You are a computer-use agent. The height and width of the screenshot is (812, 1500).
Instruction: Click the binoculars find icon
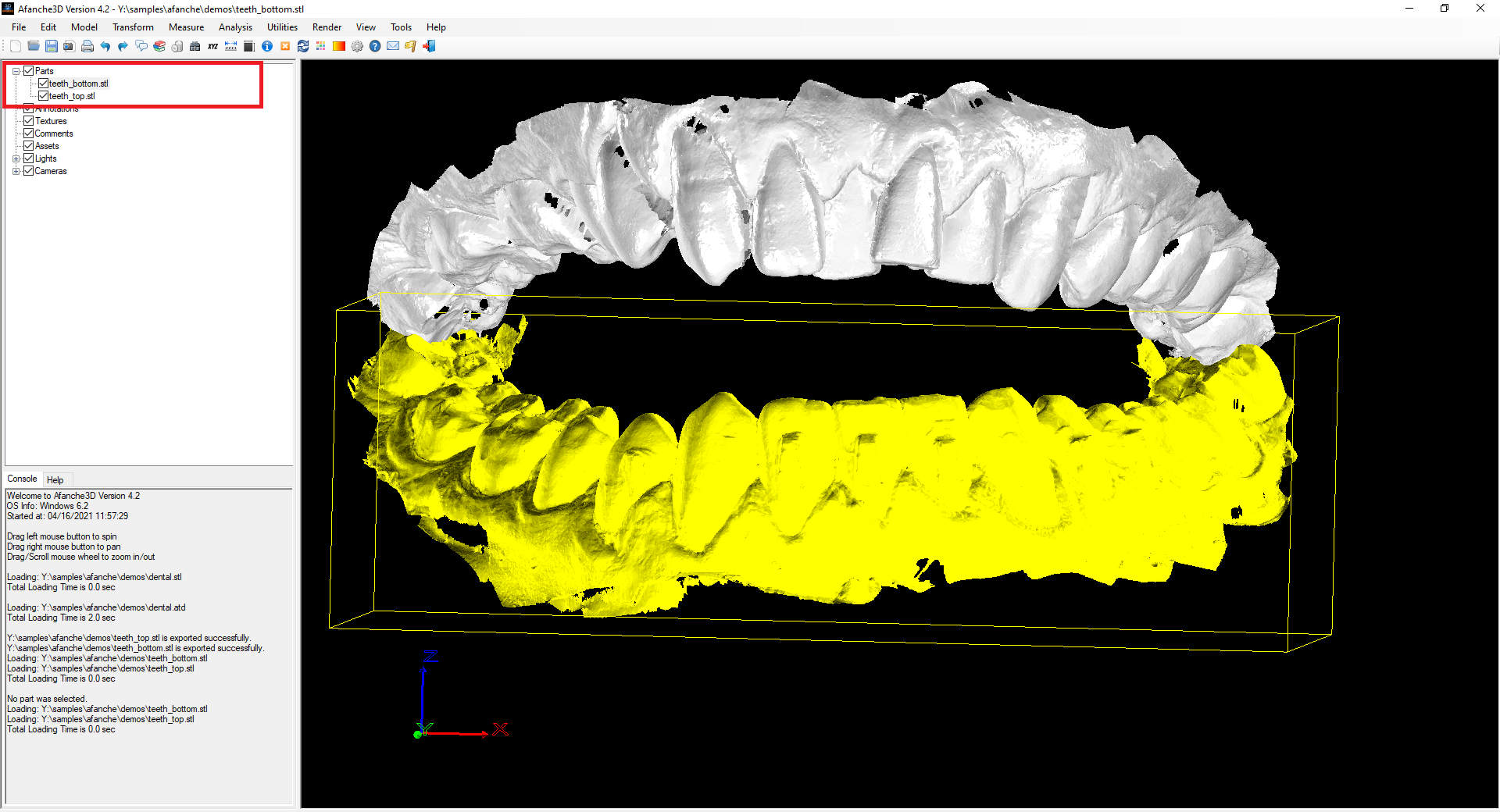pyautogui.click(x=195, y=46)
